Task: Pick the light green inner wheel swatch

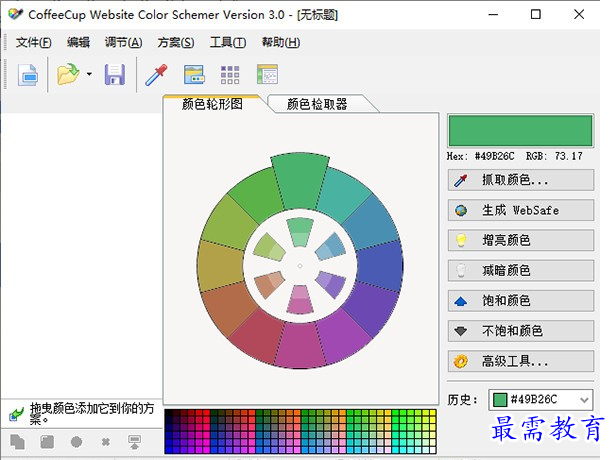Action: 300,232
